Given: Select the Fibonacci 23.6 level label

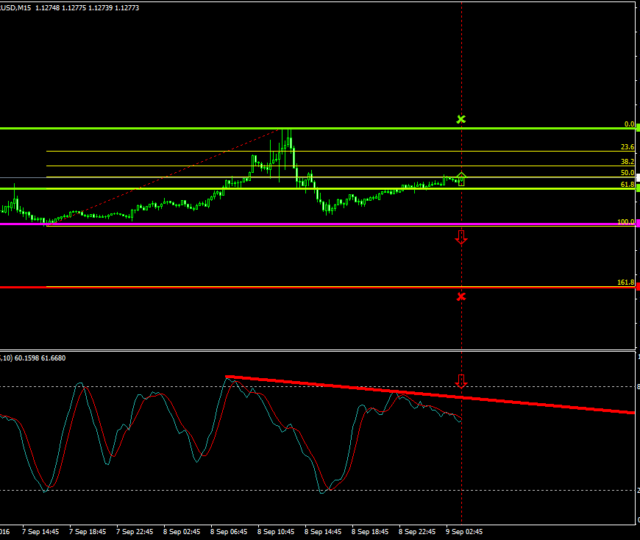Looking at the screenshot, I should [x=627, y=147].
